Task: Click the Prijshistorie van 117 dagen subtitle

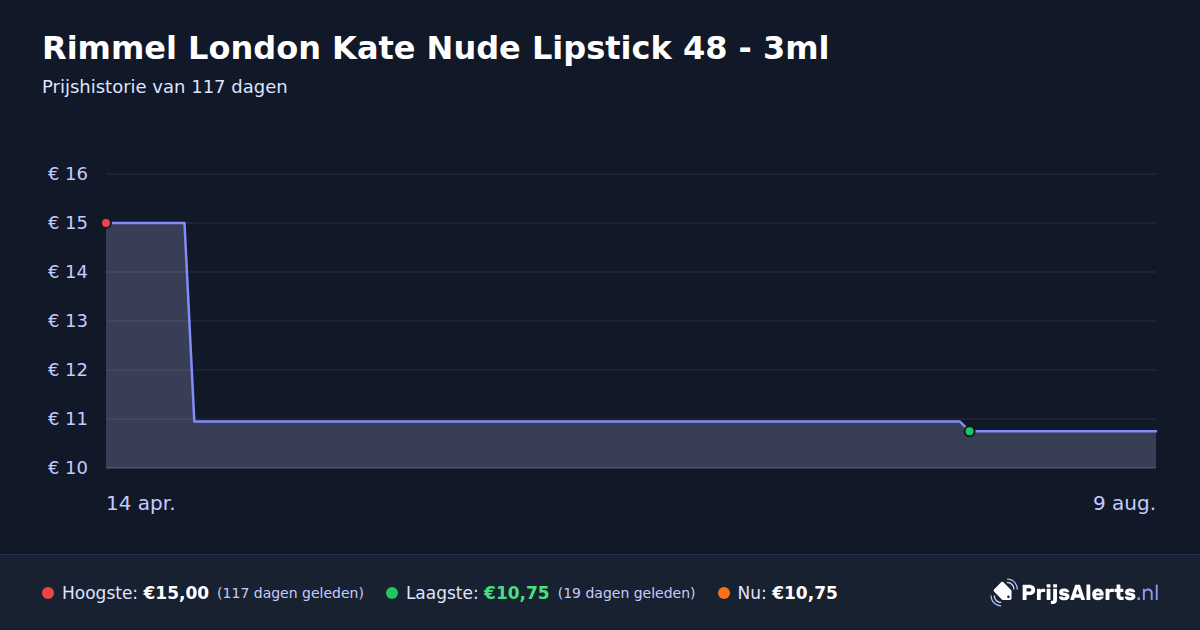Action: point(165,87)
